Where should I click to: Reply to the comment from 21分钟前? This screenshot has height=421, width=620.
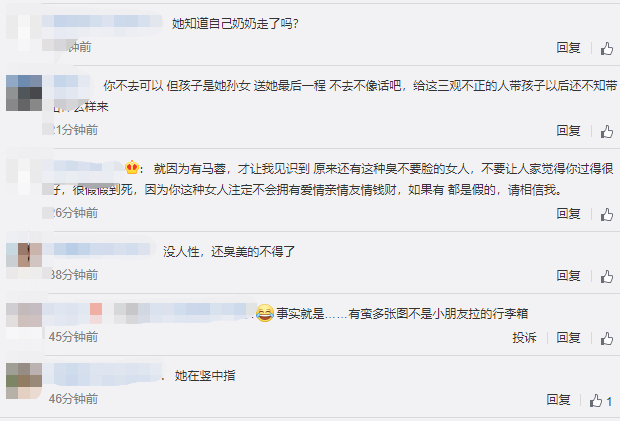[568, 130]
